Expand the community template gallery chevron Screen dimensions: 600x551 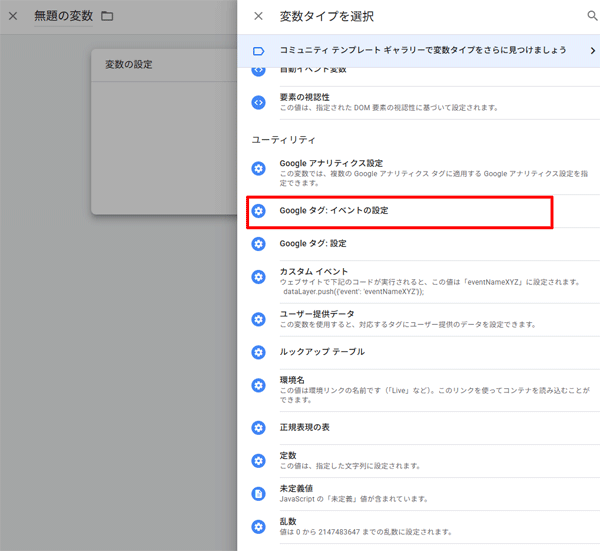click(592, 50)
